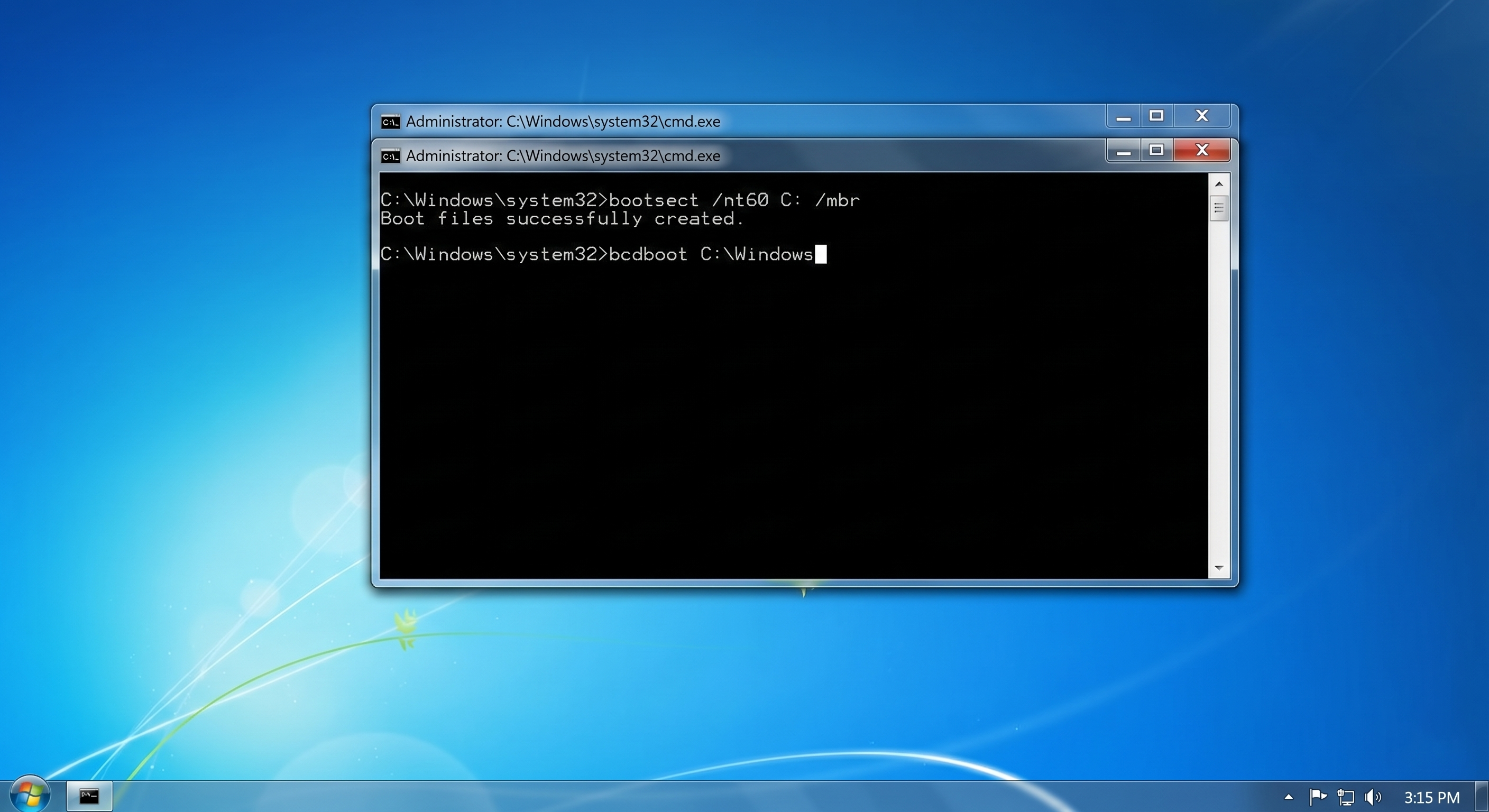Click the 'bootsect /nt60 C: /mbr' line
The height and width of the screenshot is (812, 1489).
click(x=620, y=200)
